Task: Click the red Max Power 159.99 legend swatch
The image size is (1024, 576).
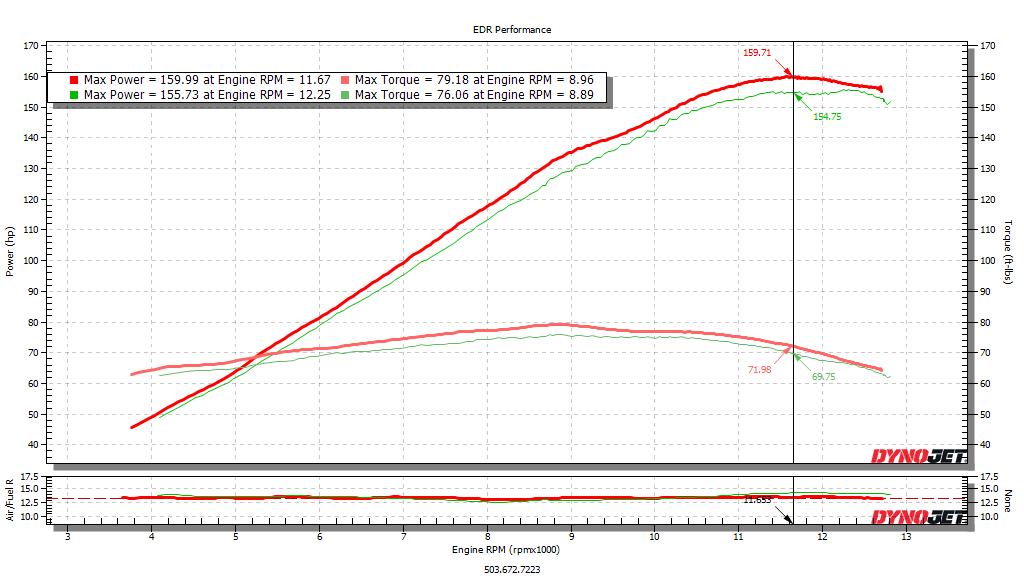Action: pyautogui.click(x=74, y=80)
